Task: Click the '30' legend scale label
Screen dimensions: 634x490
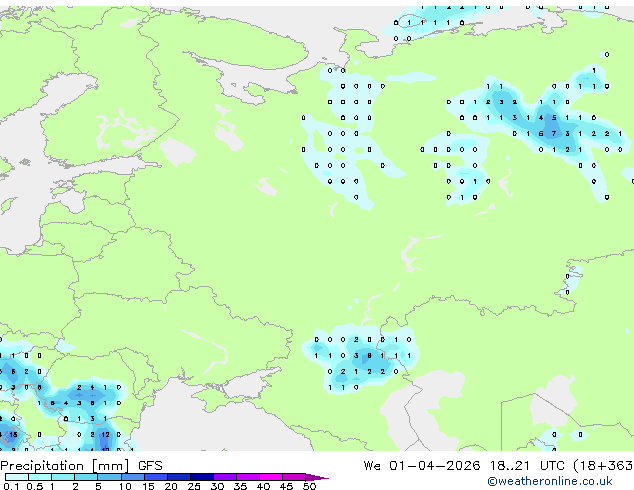Action: [217, 486]
